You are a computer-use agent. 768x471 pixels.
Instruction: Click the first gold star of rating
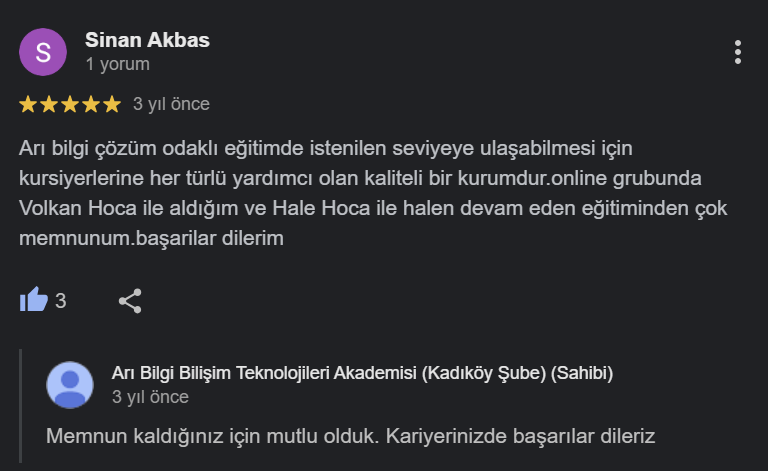[28, 104]
